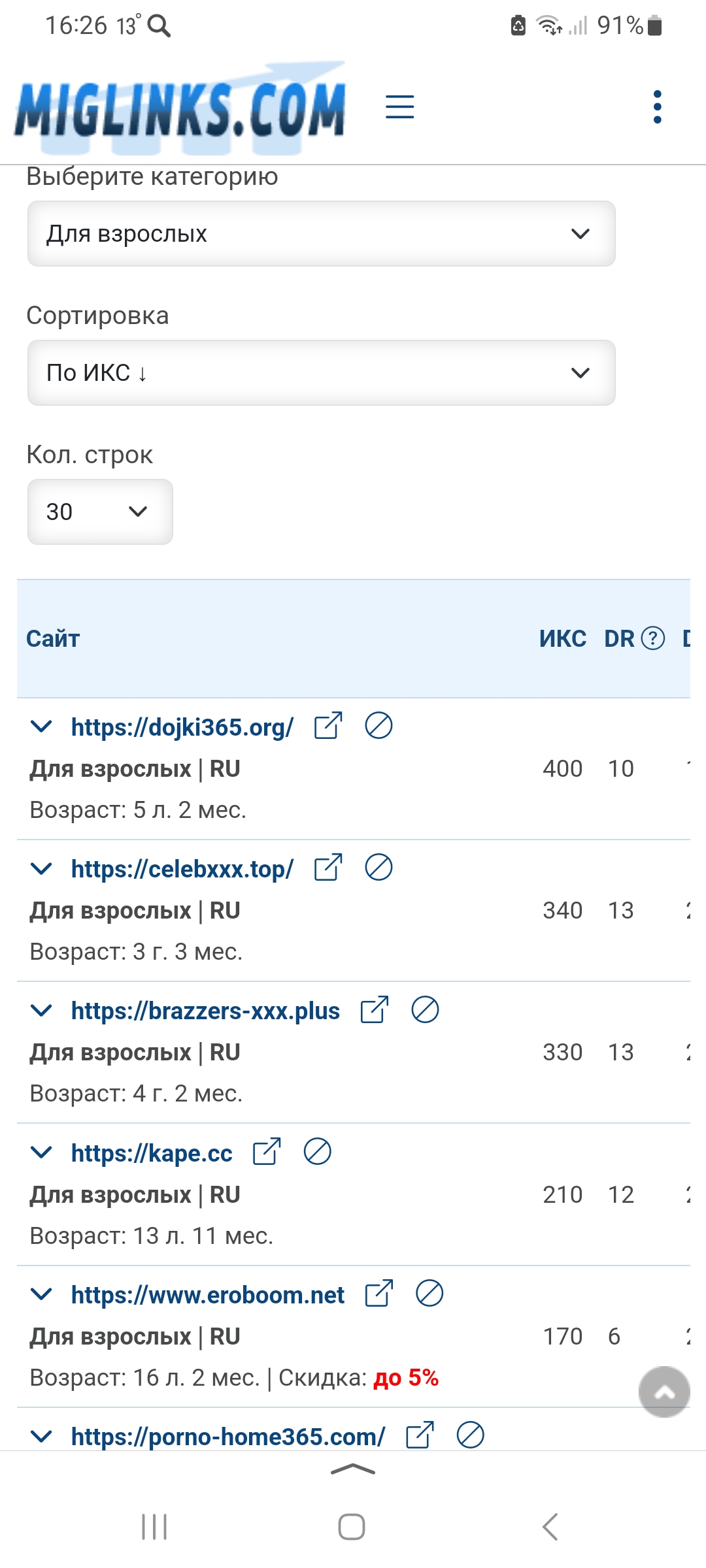Image resolution: width=706 pixels, height=1568 pixels.
Task: Click the DR help question mark icon
Action: coord(653,638)
